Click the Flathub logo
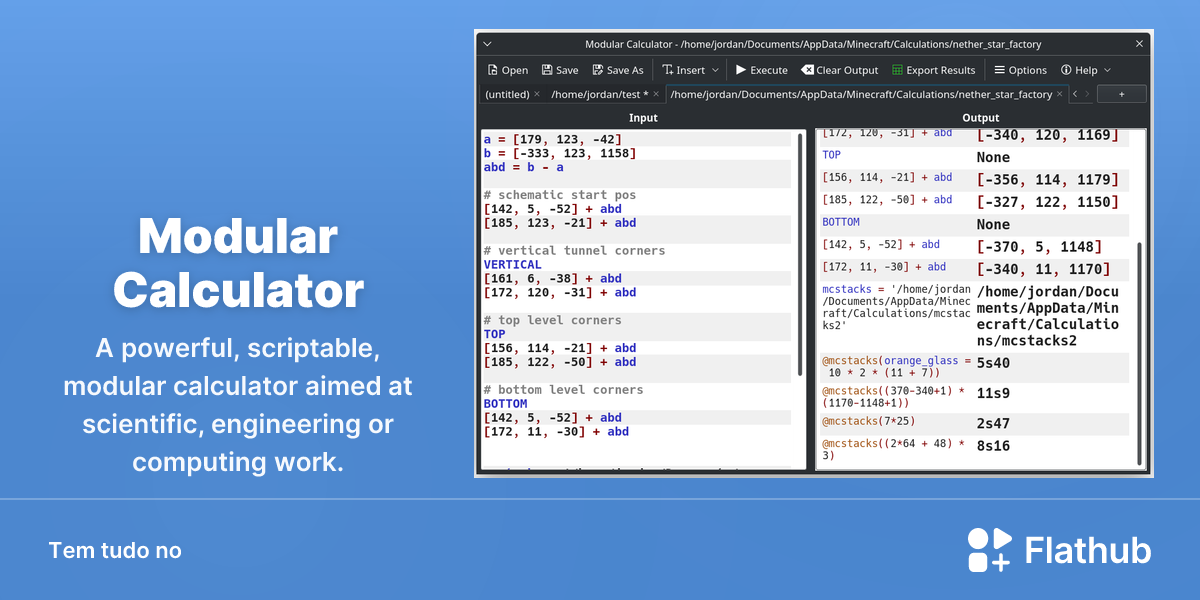Image resolution: width=1200 pixels, height=600 pixels. pyautogui.click(x=1059, y=550)
